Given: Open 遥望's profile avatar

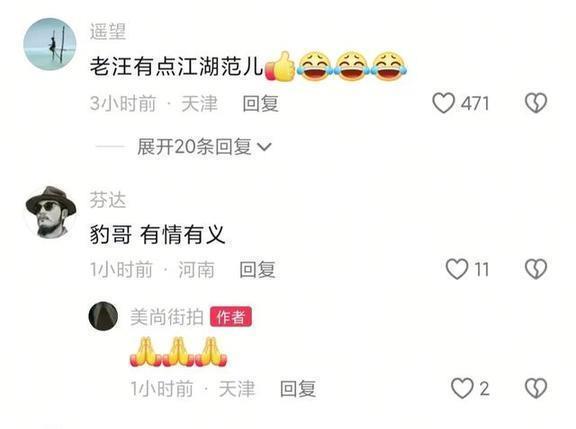Looking at the screenshot, I should pos(50,44).
